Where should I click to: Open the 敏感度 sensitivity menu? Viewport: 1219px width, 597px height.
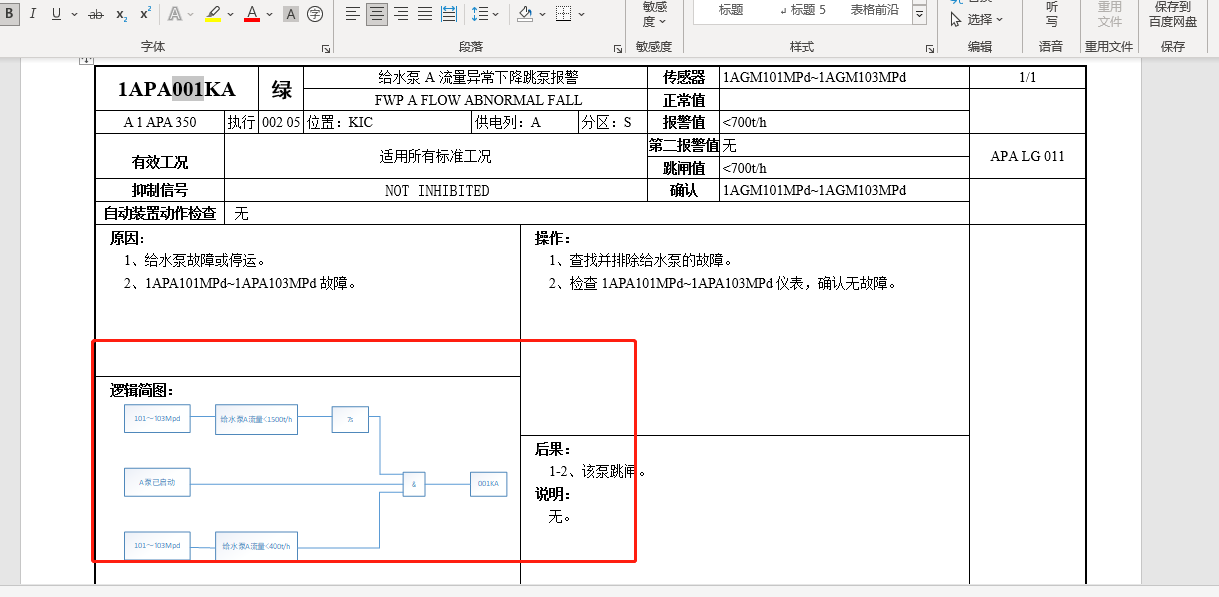(654, 14)
